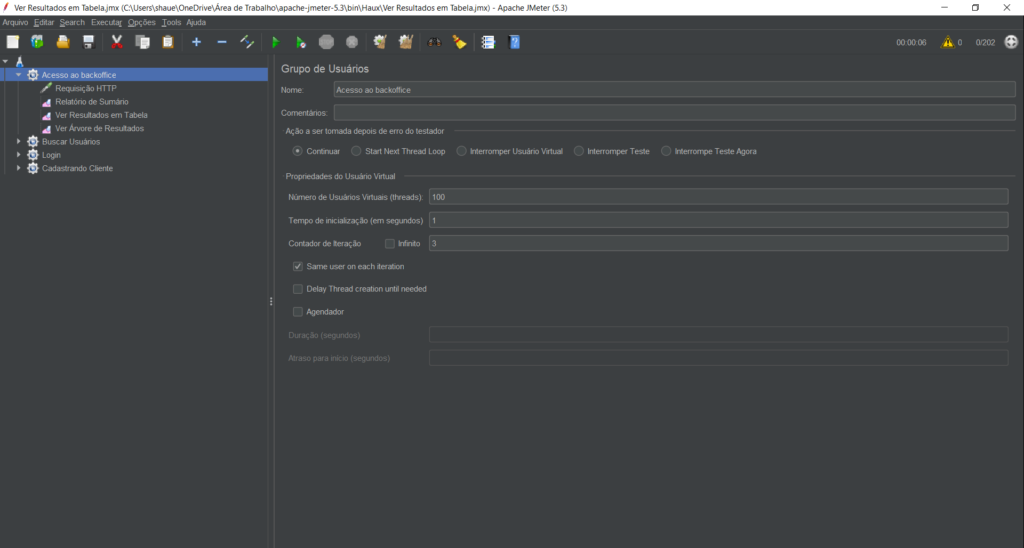Image resolution: width=1024 pixels, height=548 pixels.
Task: Collapse the root test plan node
Action: 5,61
